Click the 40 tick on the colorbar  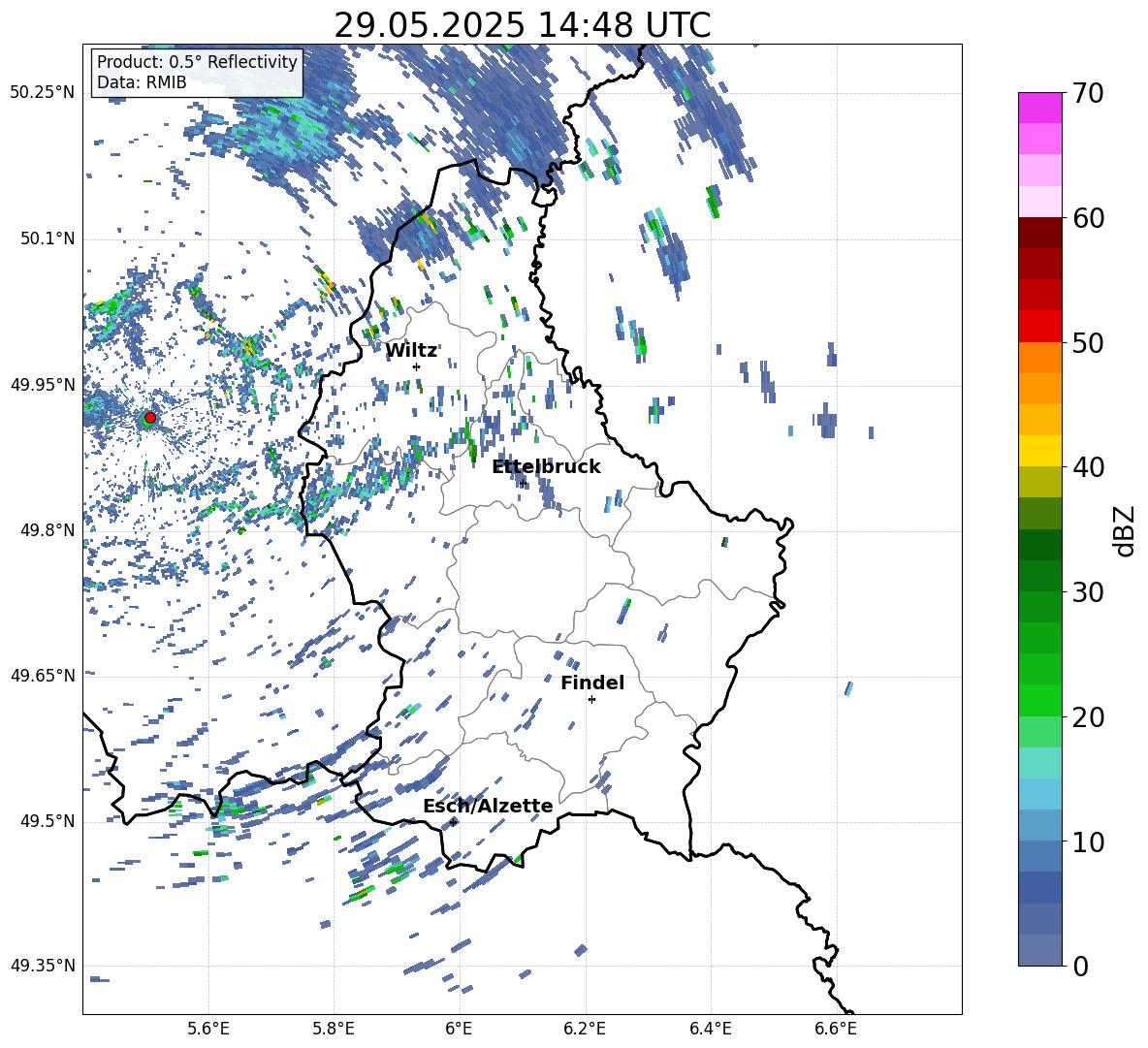click(x=1088, y=467)
